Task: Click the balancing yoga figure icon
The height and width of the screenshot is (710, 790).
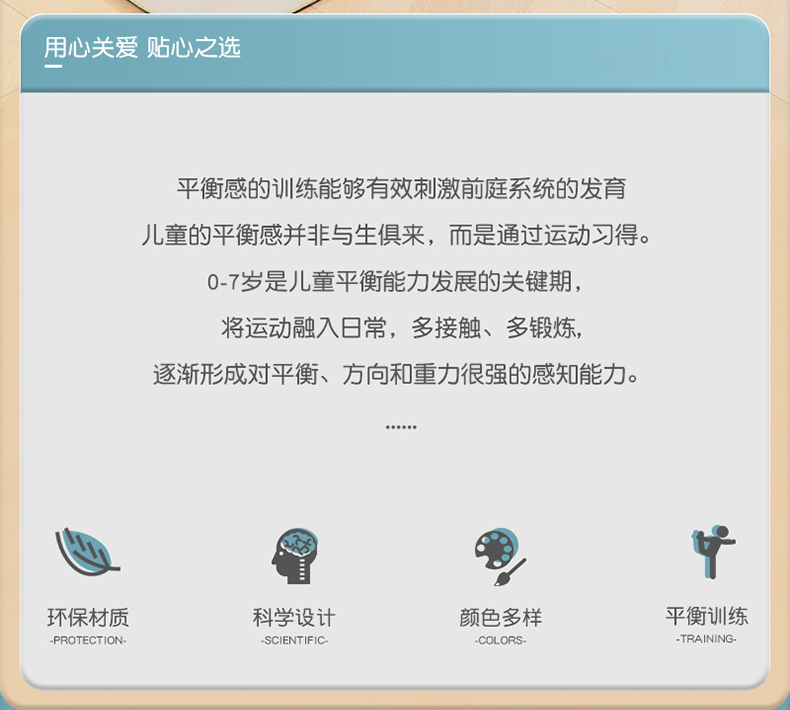Action: tap(711, 551)
